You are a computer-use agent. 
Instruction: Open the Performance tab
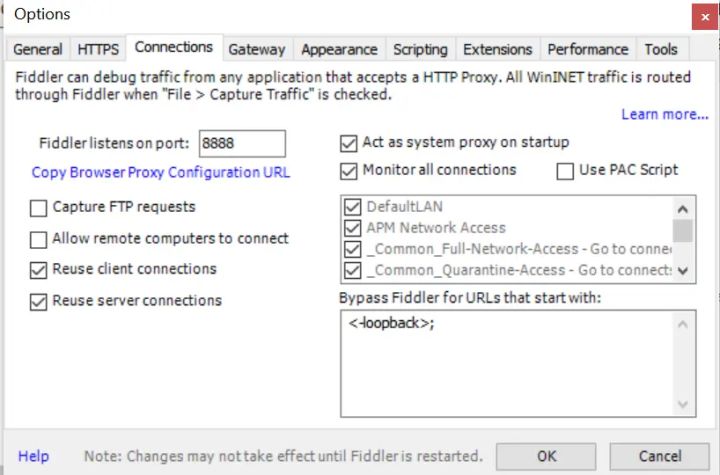(x=588, y=49)
